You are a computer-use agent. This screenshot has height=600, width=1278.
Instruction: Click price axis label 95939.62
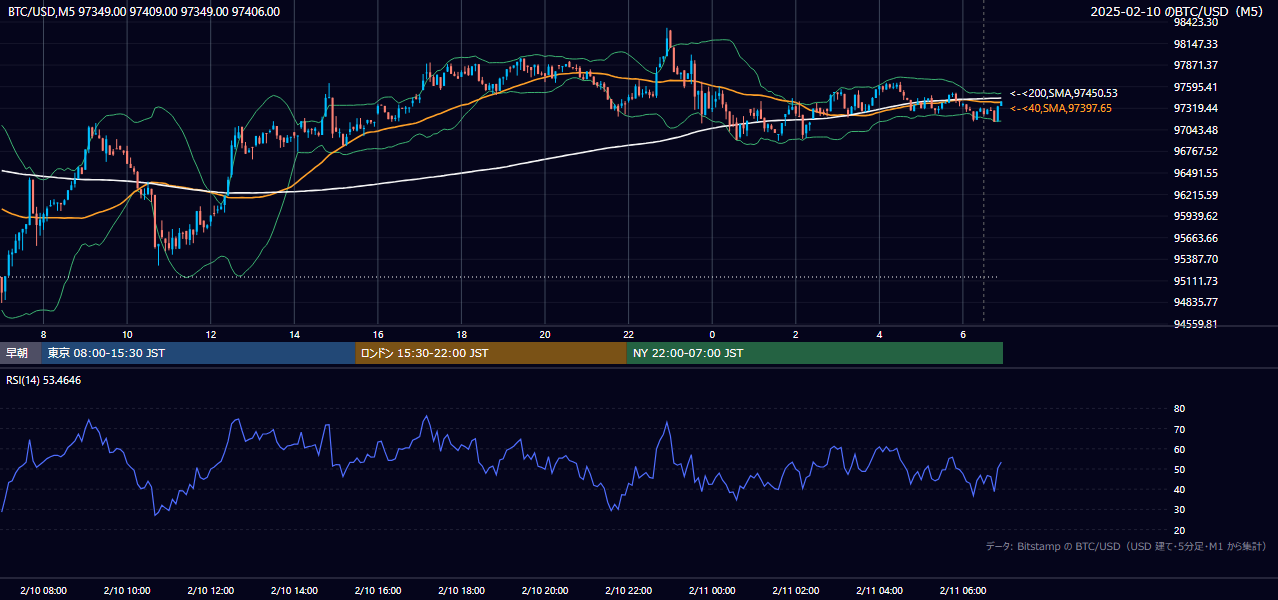[1196, 216]
